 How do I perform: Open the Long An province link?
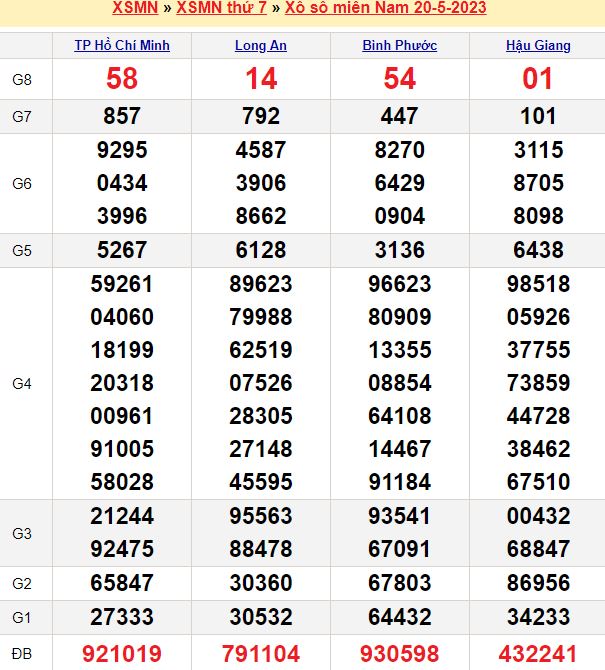click(x=261, y=46)
